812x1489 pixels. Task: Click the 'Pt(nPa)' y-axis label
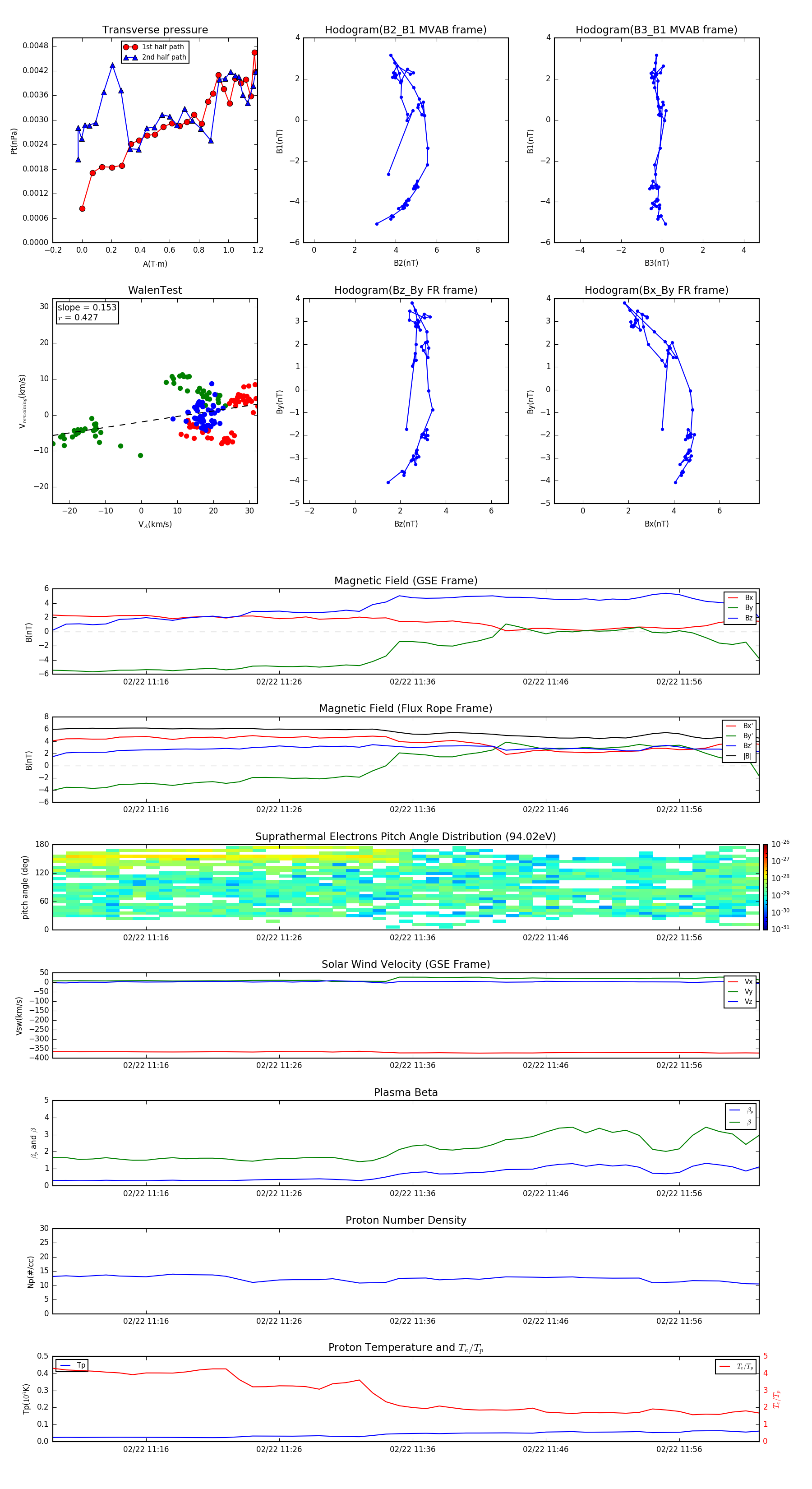tap(14, 140)
